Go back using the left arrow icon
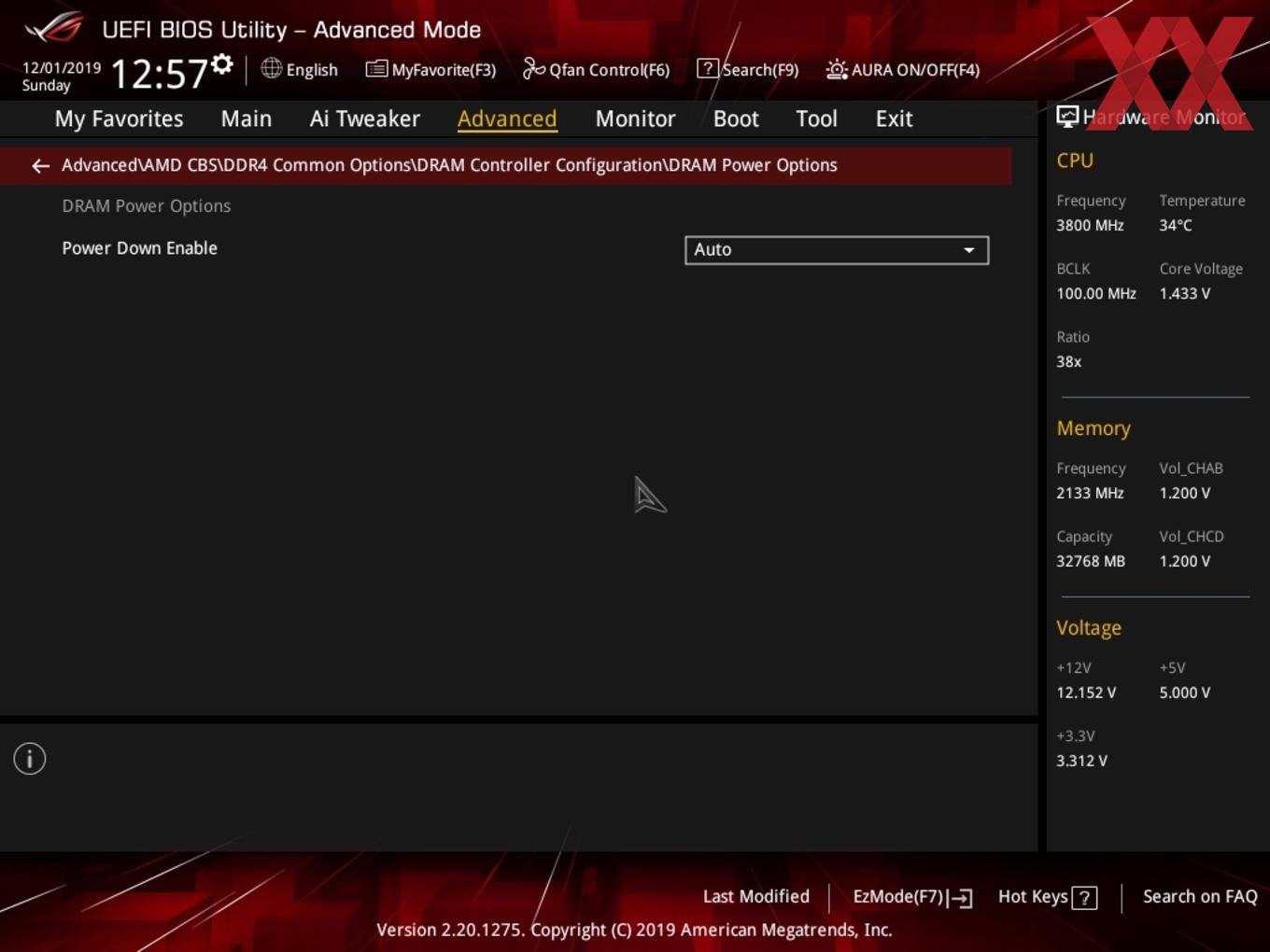 [40, 165]
